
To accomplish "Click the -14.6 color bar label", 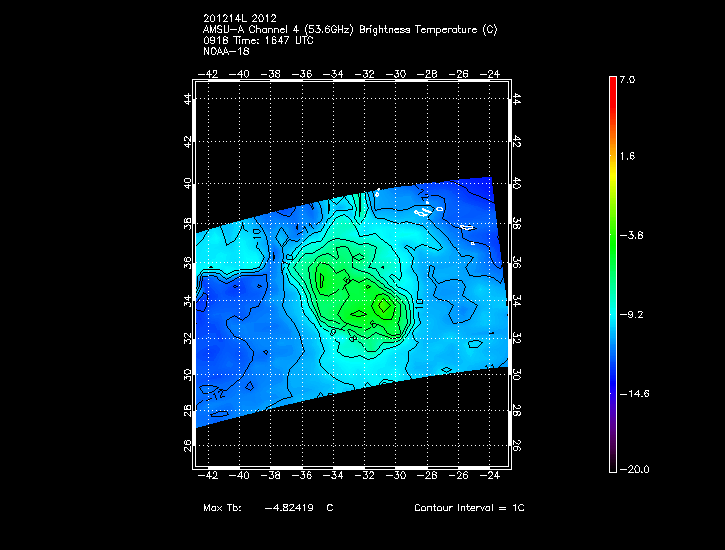I will [635, 393].
